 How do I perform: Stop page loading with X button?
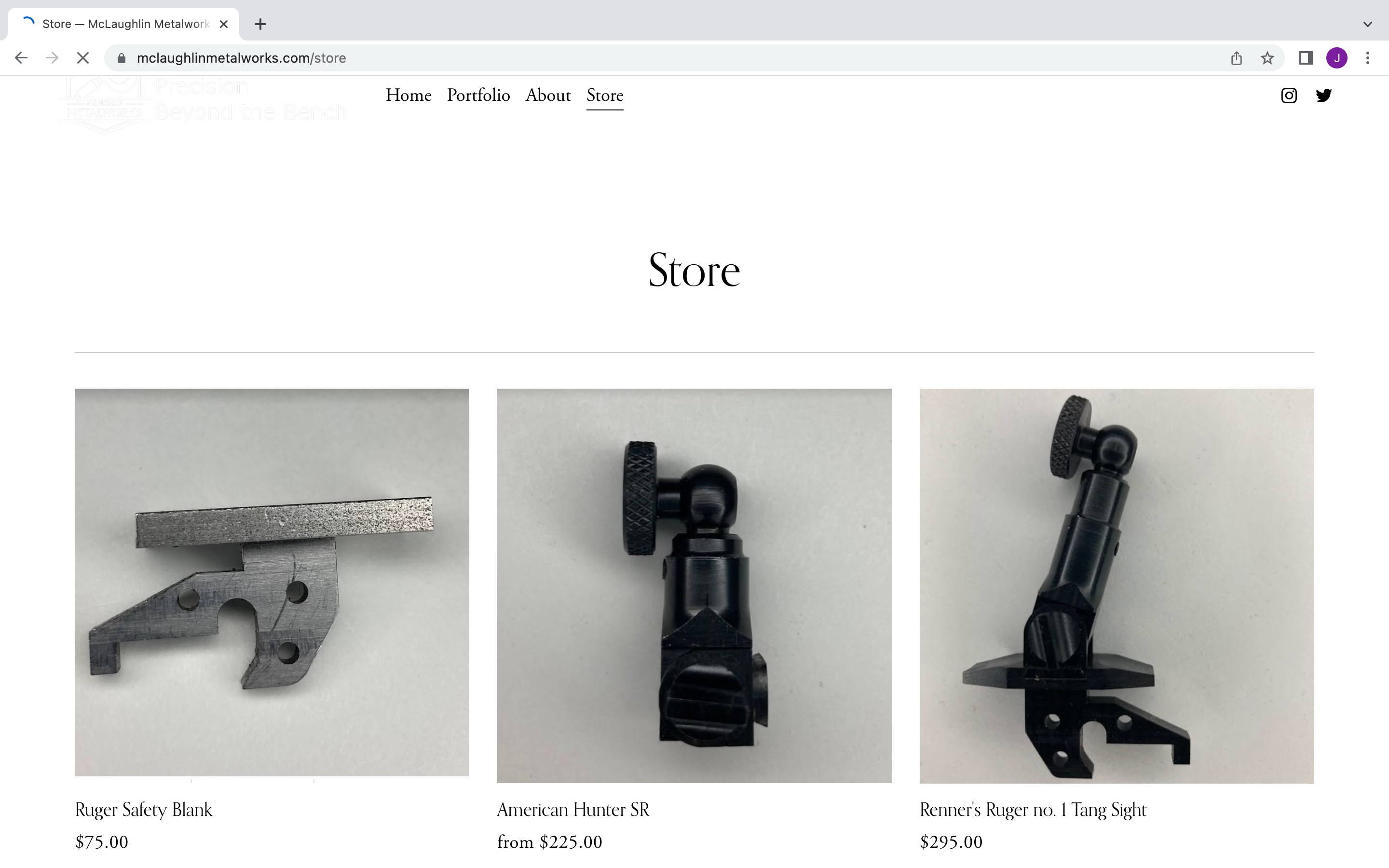(82, 58)
